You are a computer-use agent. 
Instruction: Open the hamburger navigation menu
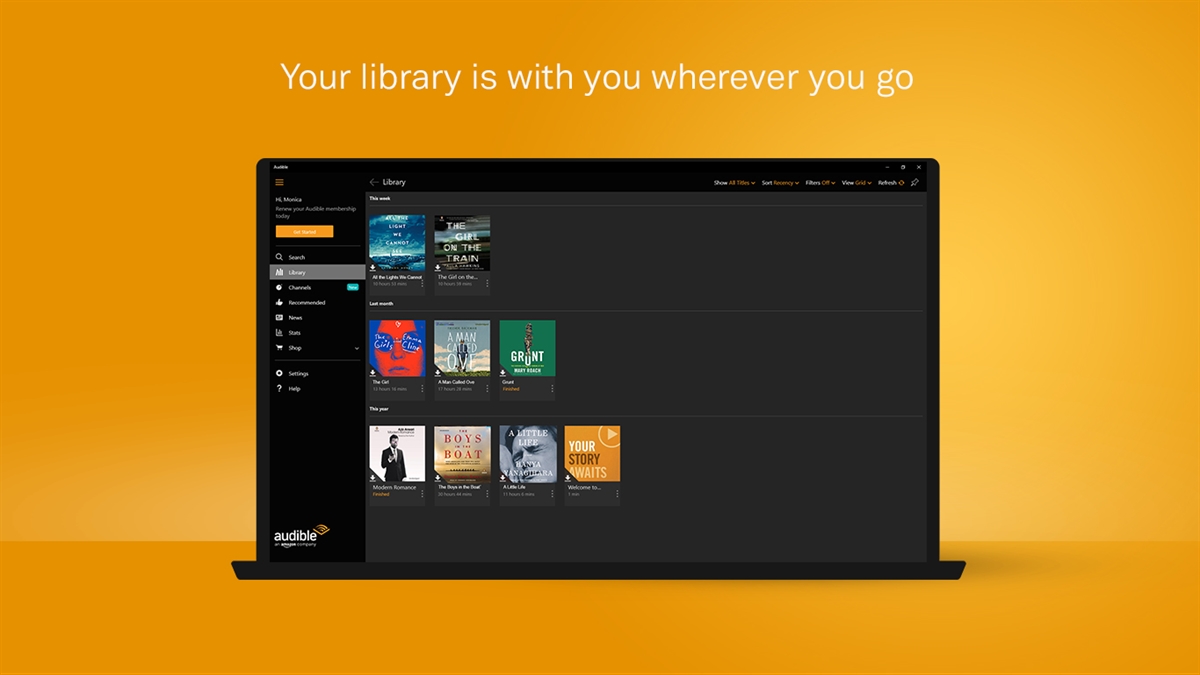point(279,182)
